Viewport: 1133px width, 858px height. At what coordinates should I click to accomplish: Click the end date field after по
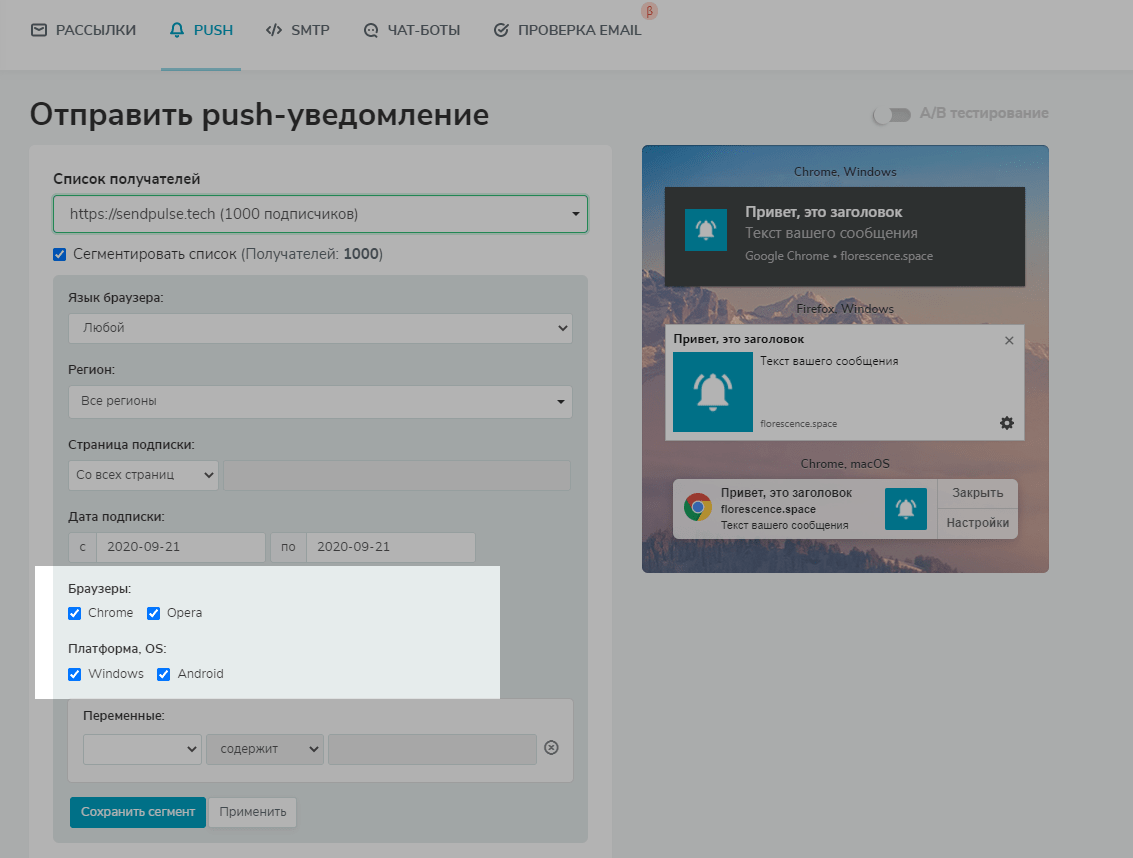click(391, 547)
